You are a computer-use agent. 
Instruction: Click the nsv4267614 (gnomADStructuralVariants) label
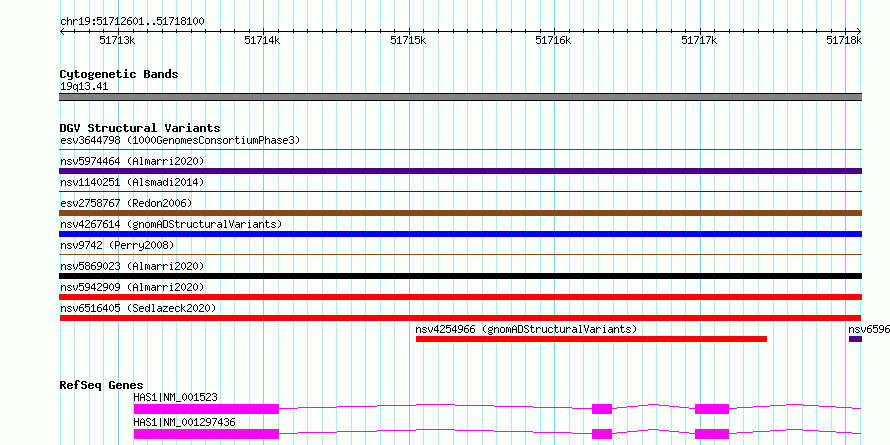point(171,224)
